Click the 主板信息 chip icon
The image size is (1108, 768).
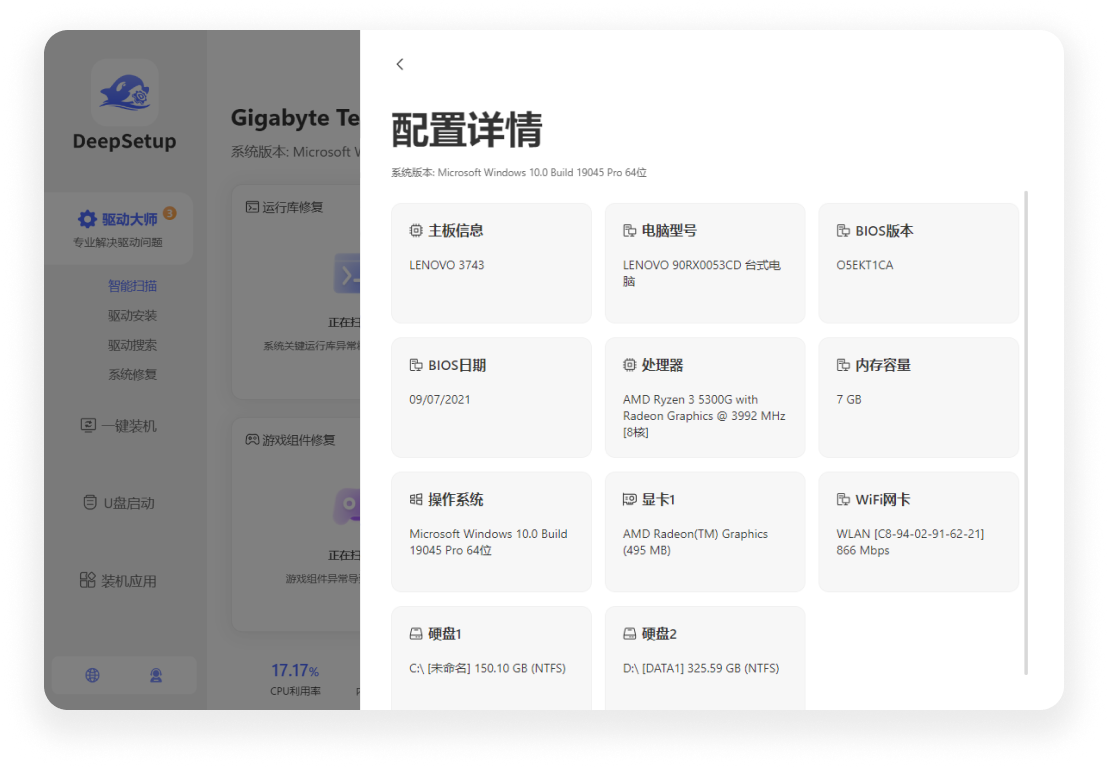(416, 231)
